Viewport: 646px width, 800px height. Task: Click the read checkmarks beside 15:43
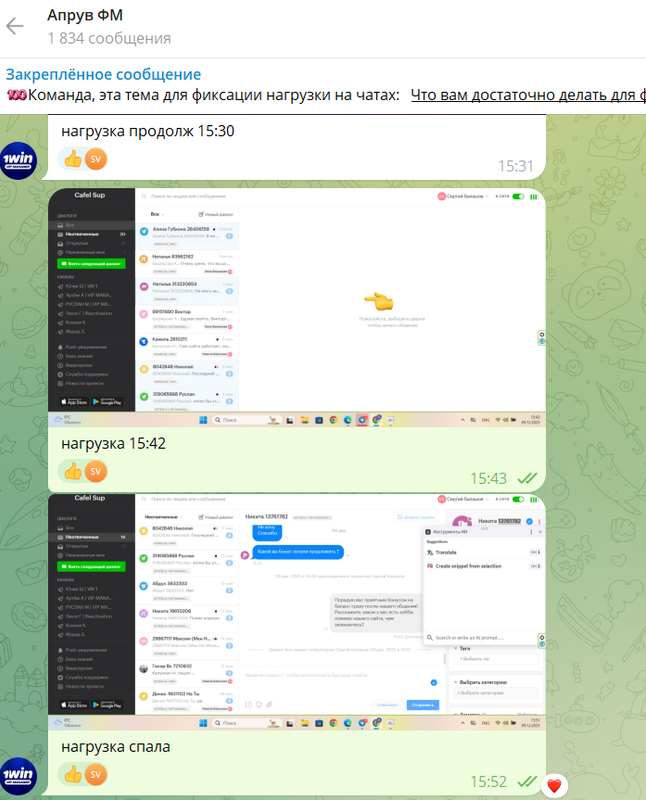pos(527,478)
